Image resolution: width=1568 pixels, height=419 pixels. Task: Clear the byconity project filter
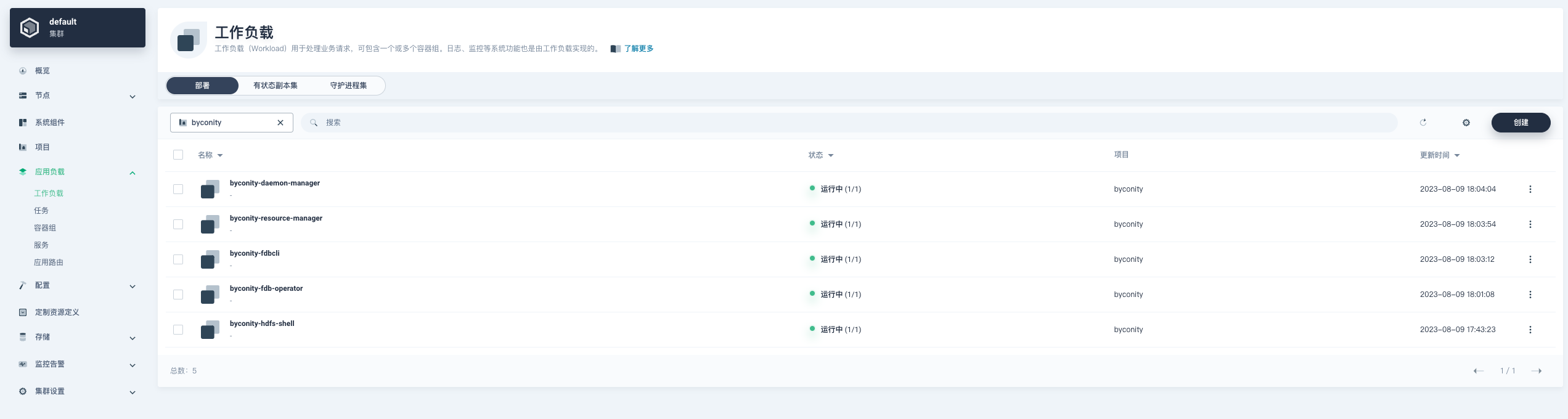(x=280, y=123)
